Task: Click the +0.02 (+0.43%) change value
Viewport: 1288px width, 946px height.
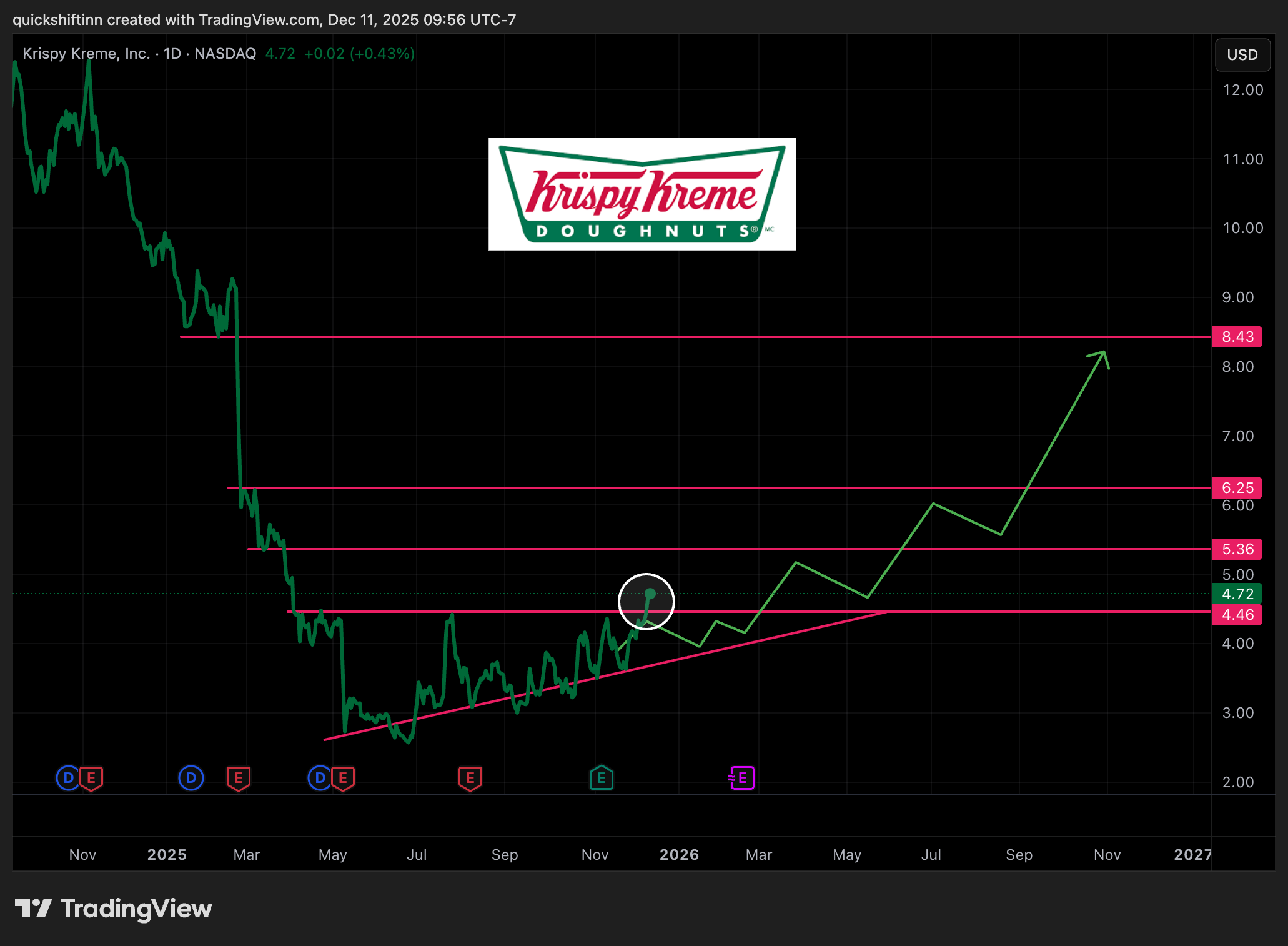Action: click(359, 54)
